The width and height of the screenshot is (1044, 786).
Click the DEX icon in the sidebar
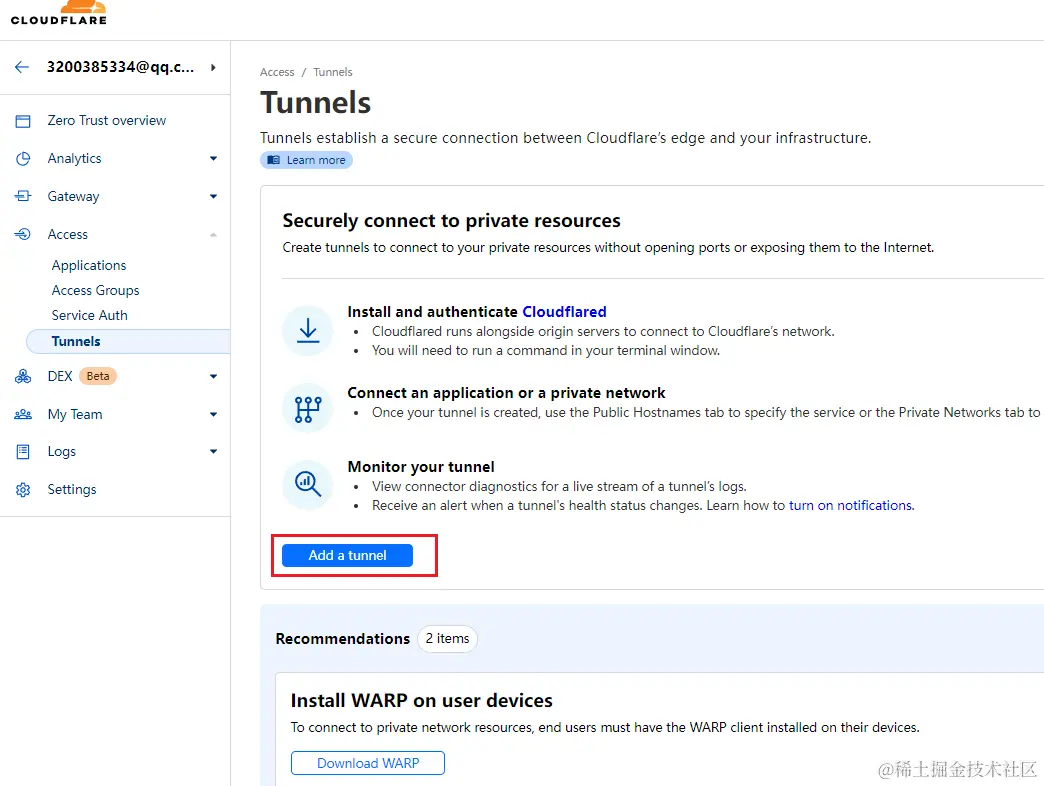[22, 376]
